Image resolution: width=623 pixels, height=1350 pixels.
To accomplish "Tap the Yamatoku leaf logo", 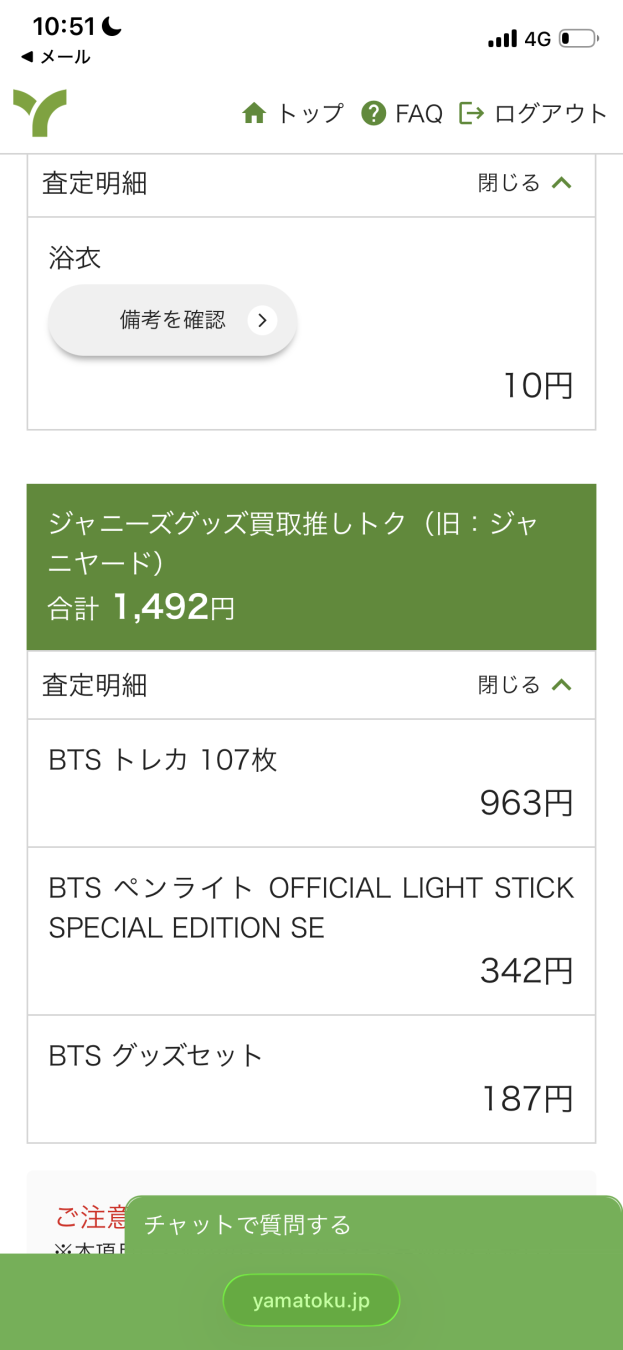I will [40, 113].
